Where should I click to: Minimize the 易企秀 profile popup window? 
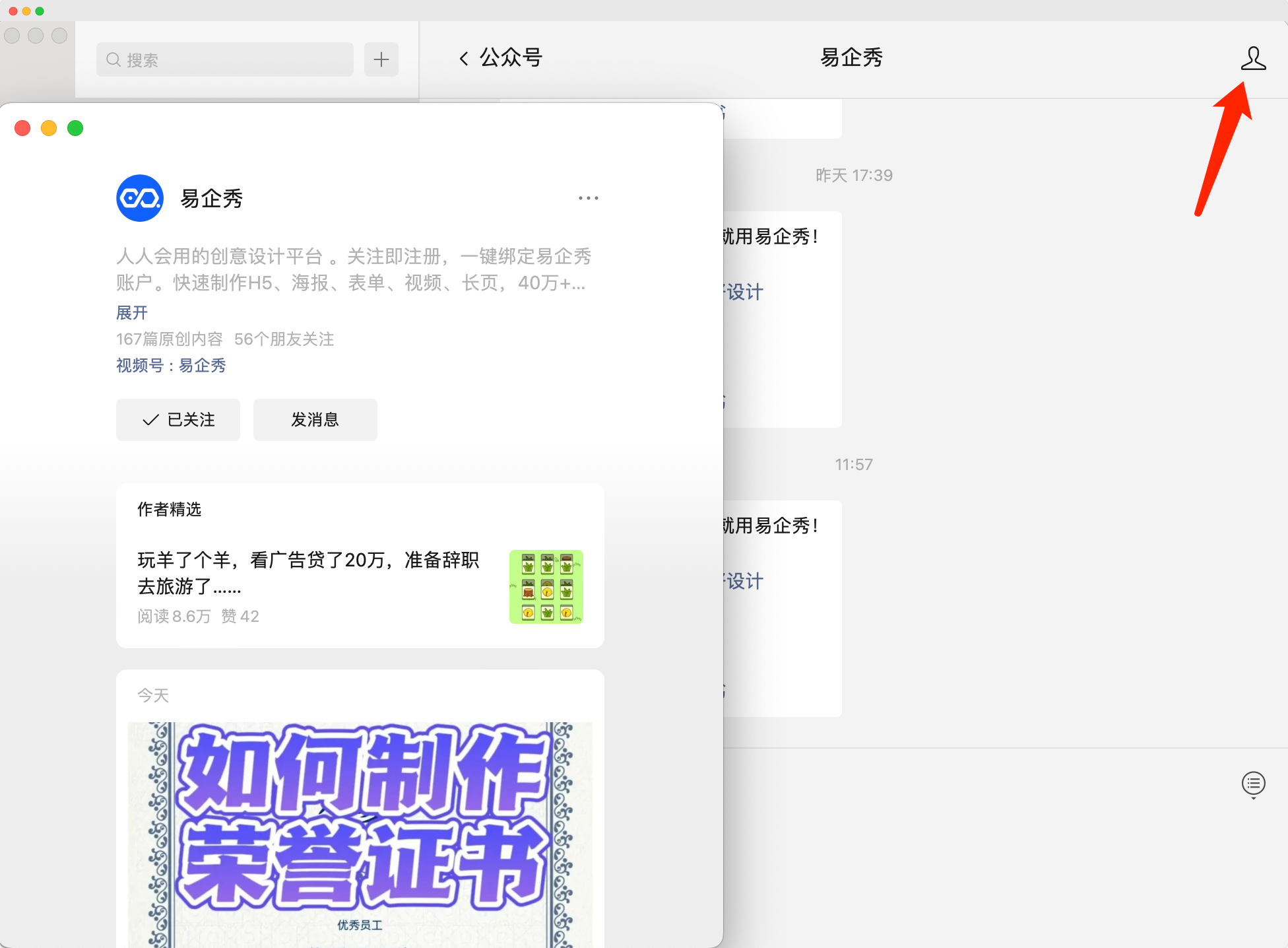[49, 128]
